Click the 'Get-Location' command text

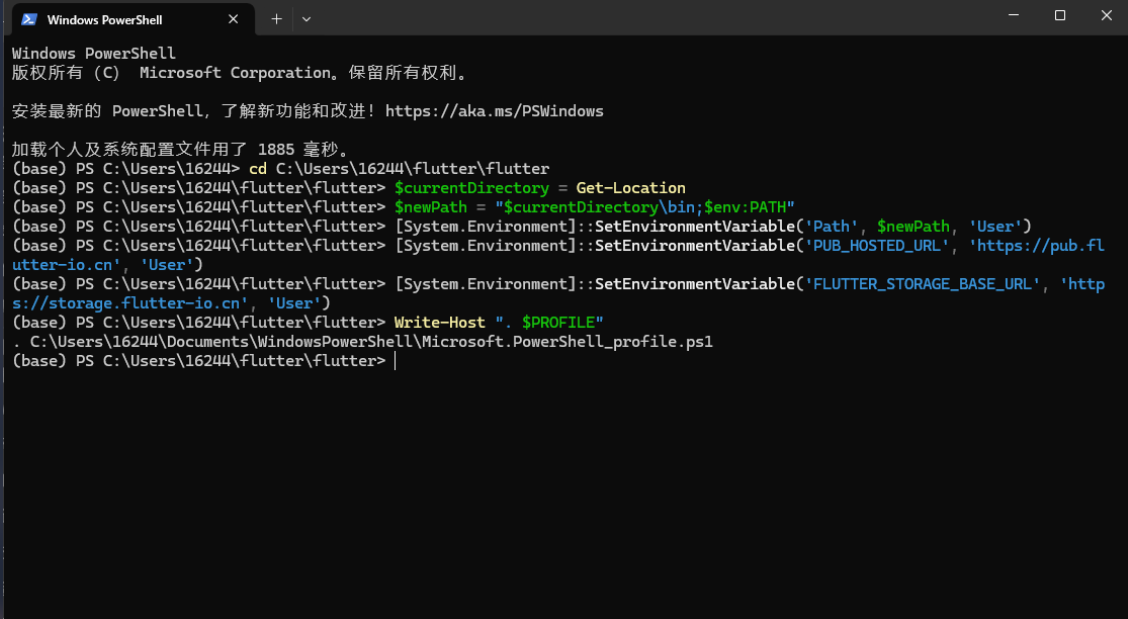pyautogui.click(x=631, y=188)
